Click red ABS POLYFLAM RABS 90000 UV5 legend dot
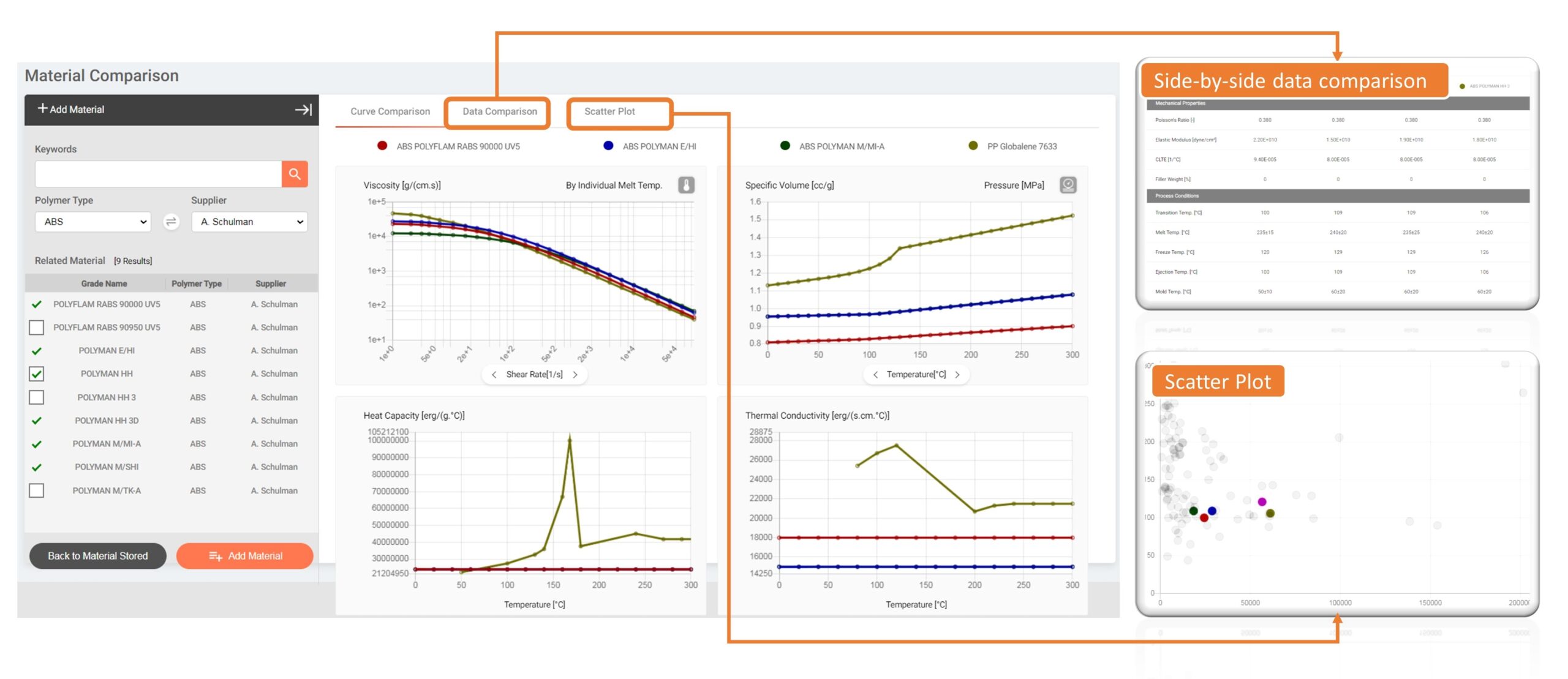Viewport: 1568px width, 679px height. coord(382,146)
